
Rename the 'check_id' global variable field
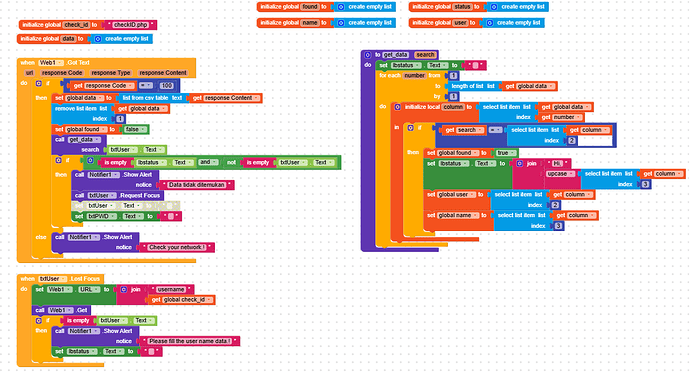[x=77, y=25]
